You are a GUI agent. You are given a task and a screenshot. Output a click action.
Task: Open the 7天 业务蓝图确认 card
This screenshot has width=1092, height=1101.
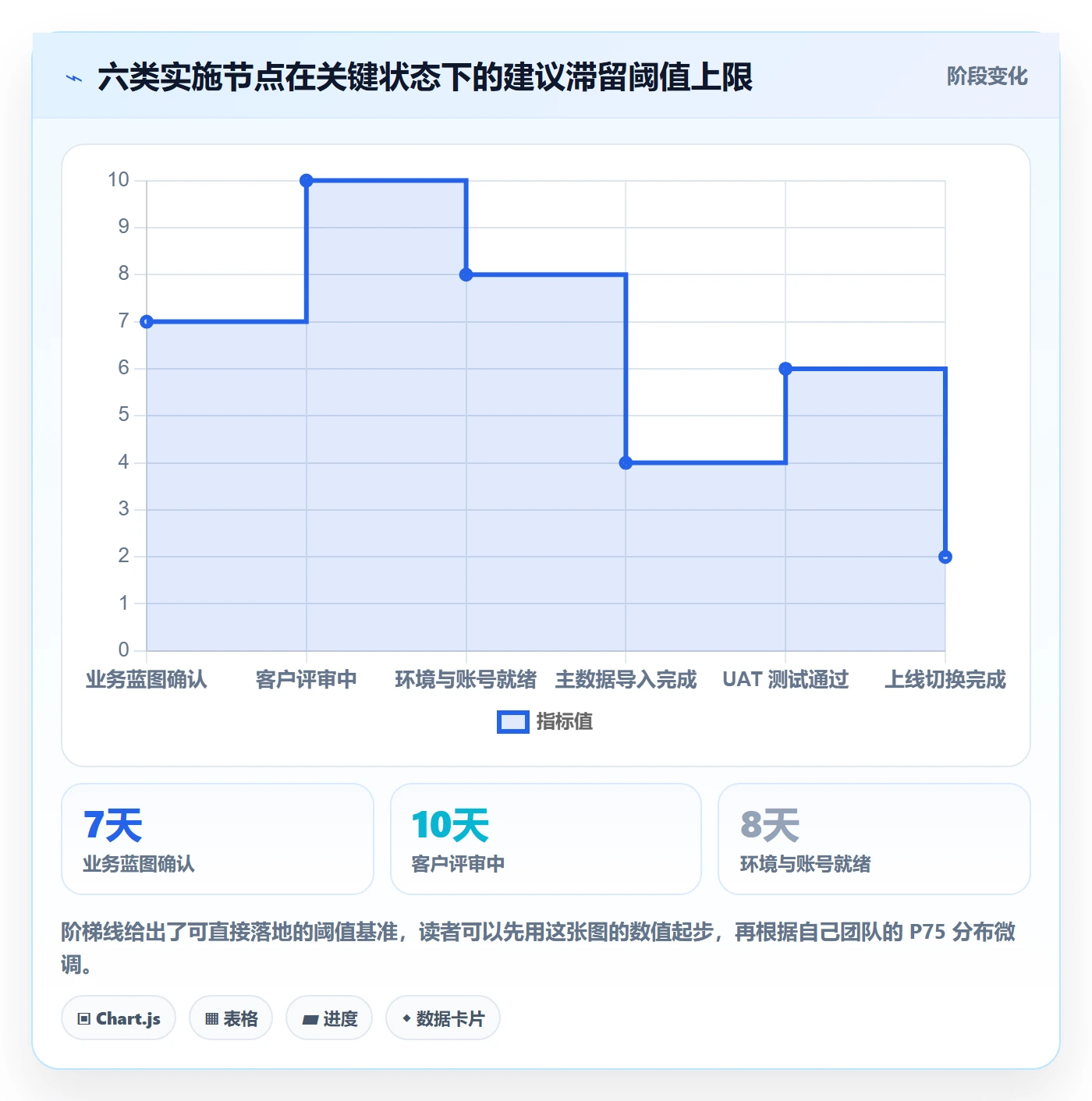(x=218, y=839)
